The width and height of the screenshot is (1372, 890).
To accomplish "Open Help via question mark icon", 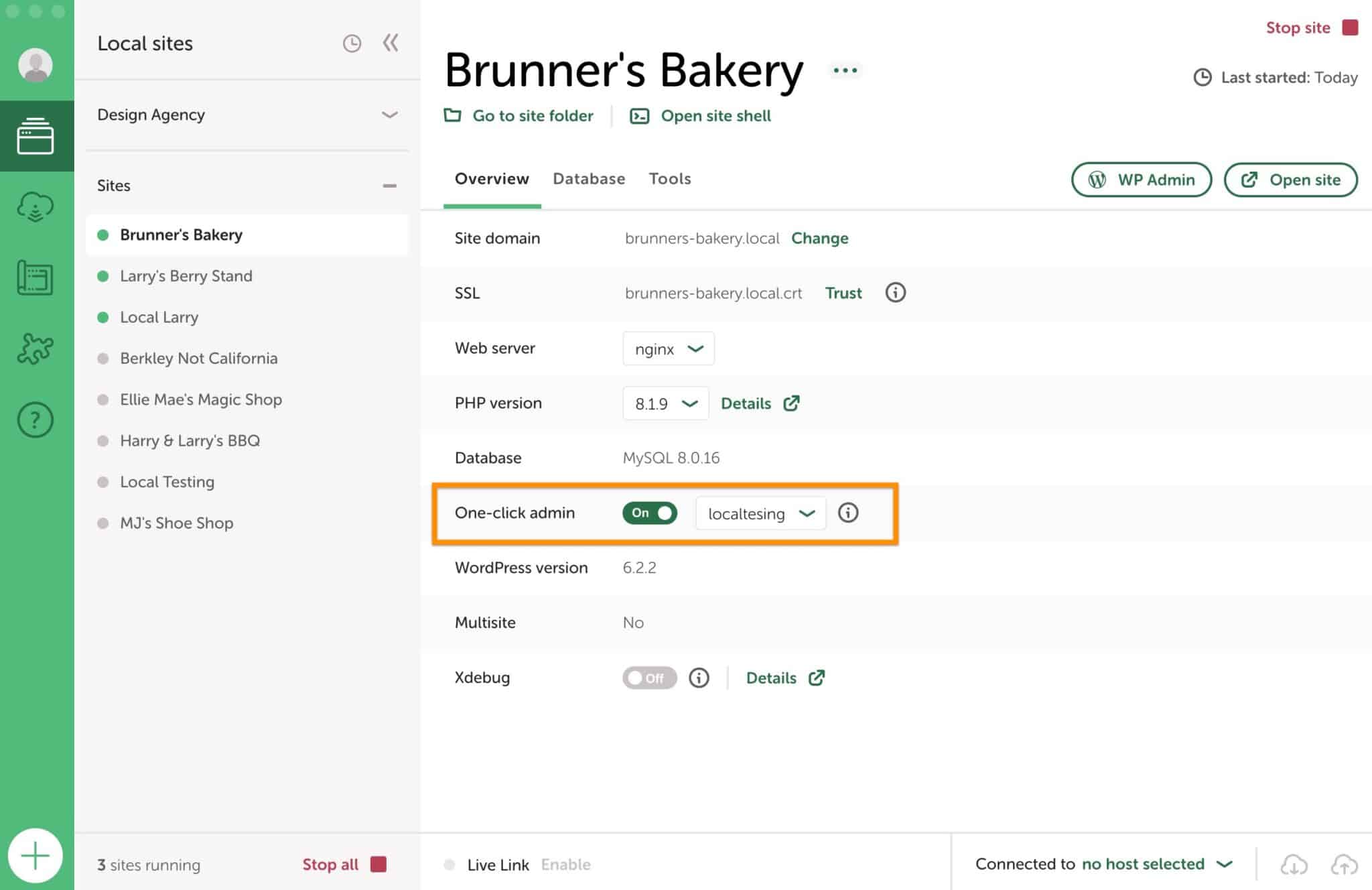I will click(36, 420).
